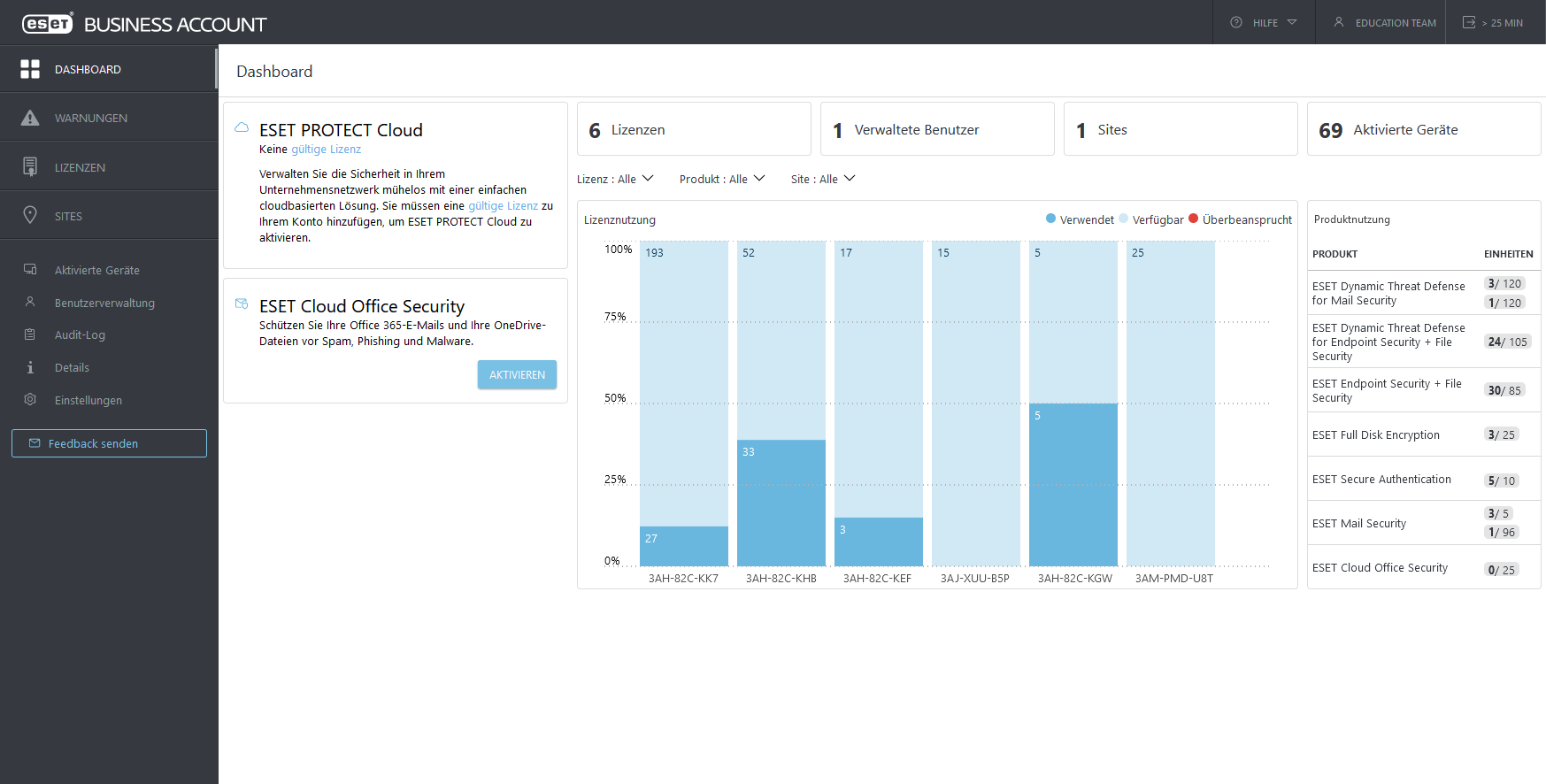Click the 3AH-82C-KEF axis label
This screenshot has width=1546, height=784.
click(x=877, y=578)
